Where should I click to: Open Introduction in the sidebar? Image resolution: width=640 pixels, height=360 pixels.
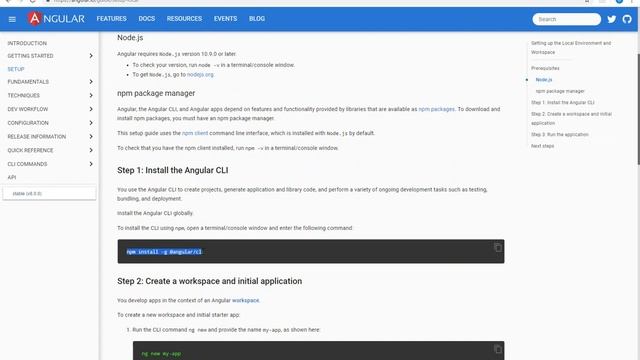pos(27,43)
